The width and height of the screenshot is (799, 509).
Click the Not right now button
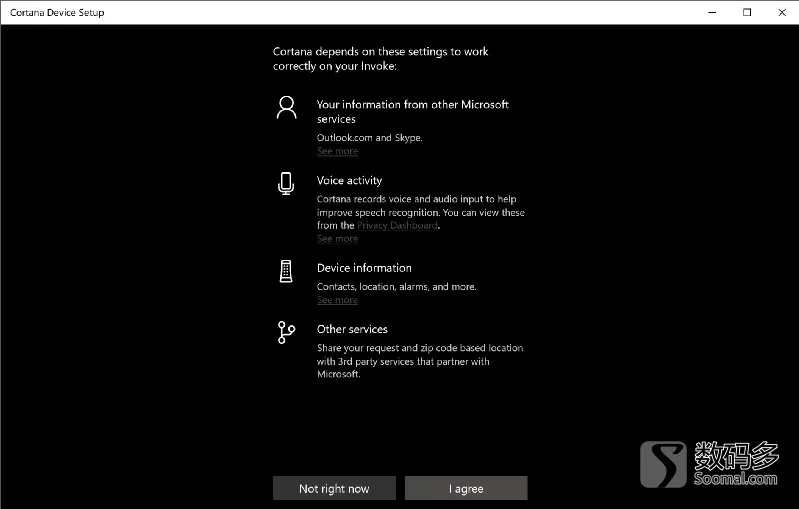point(334,488)
